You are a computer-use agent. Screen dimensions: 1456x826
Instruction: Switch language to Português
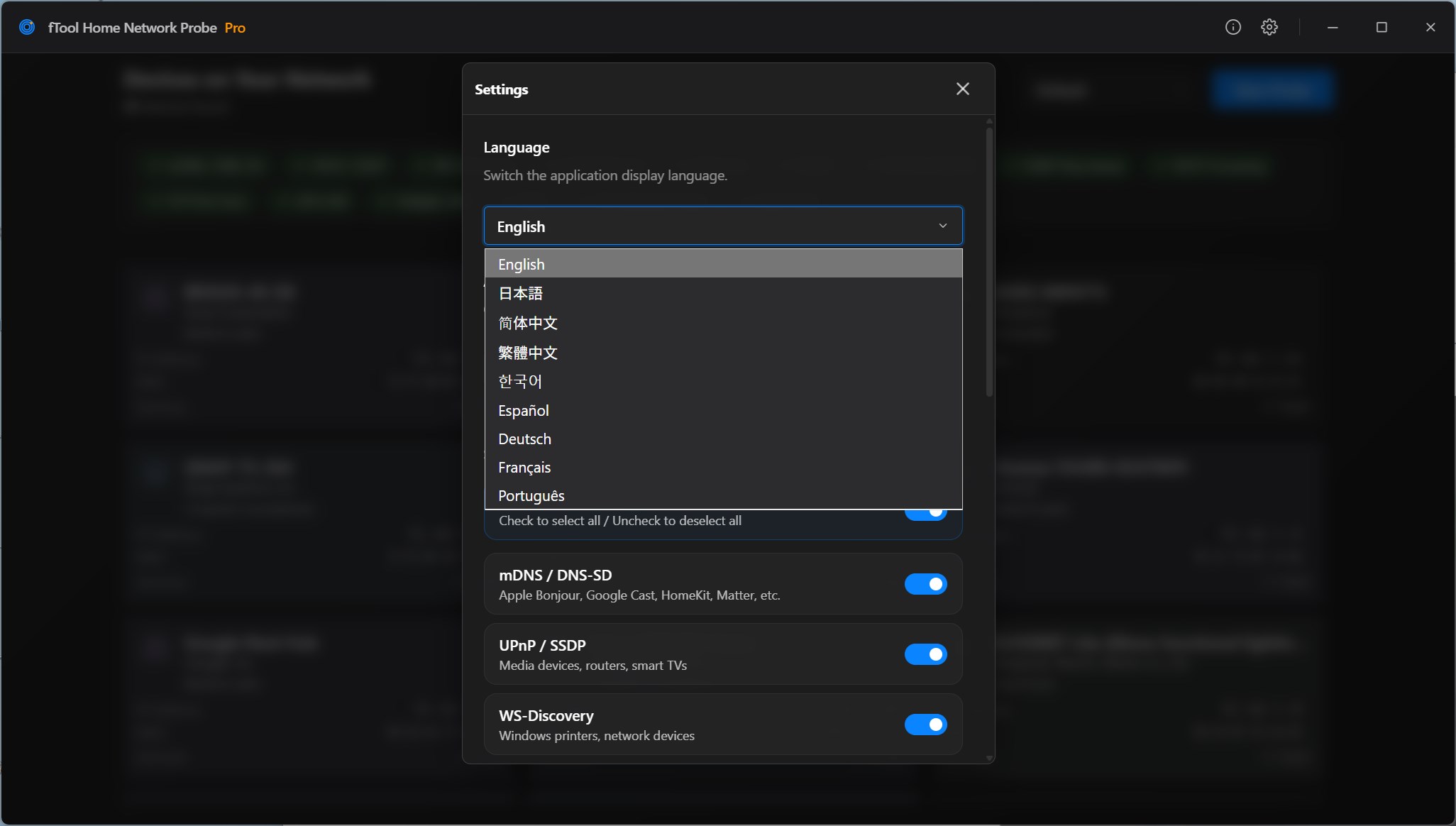(x=723, y=495)
